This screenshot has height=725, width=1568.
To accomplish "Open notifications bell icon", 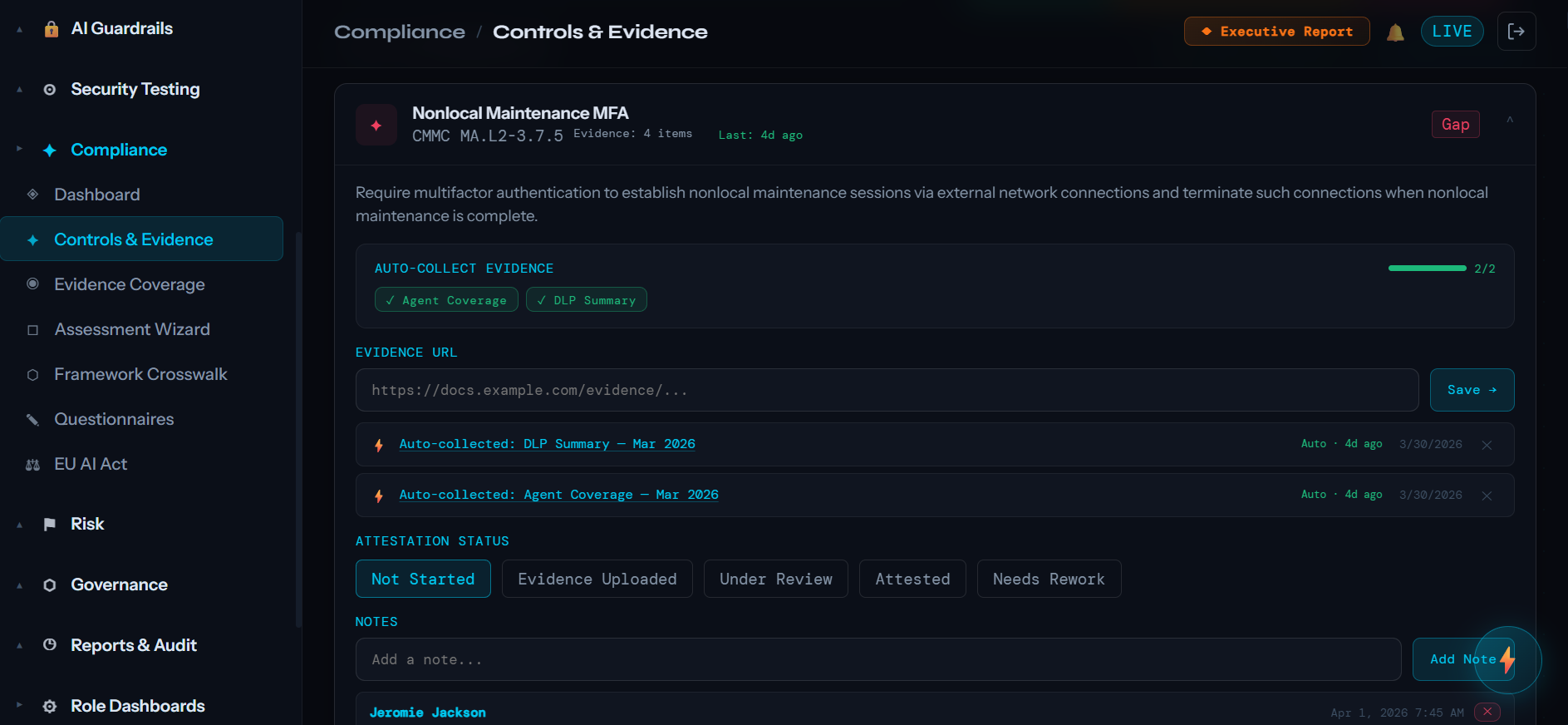I will coord(1395,32).
